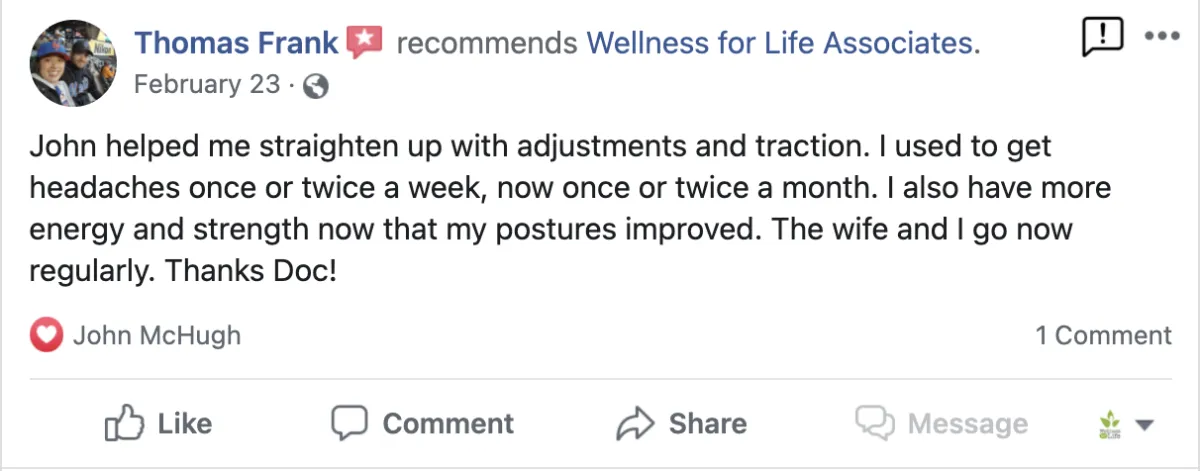
Task: Click the Message chat bubbles icon
Action: 874,423
